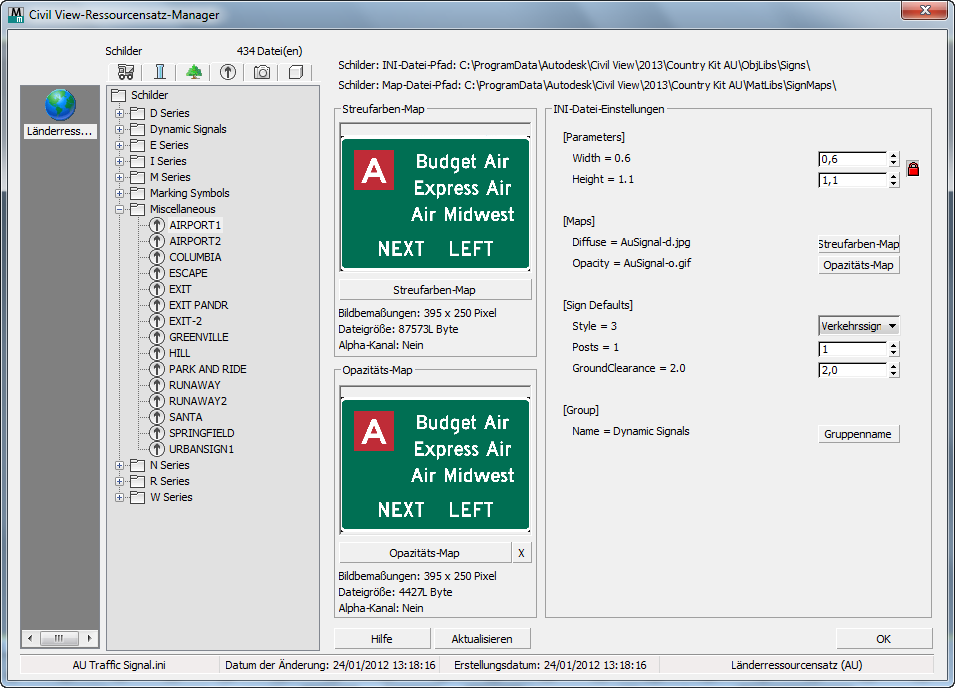The image size is (955, 688).
Task: Close the Ressourcensatz-Manager window
Action: click(x=925, y=10)
